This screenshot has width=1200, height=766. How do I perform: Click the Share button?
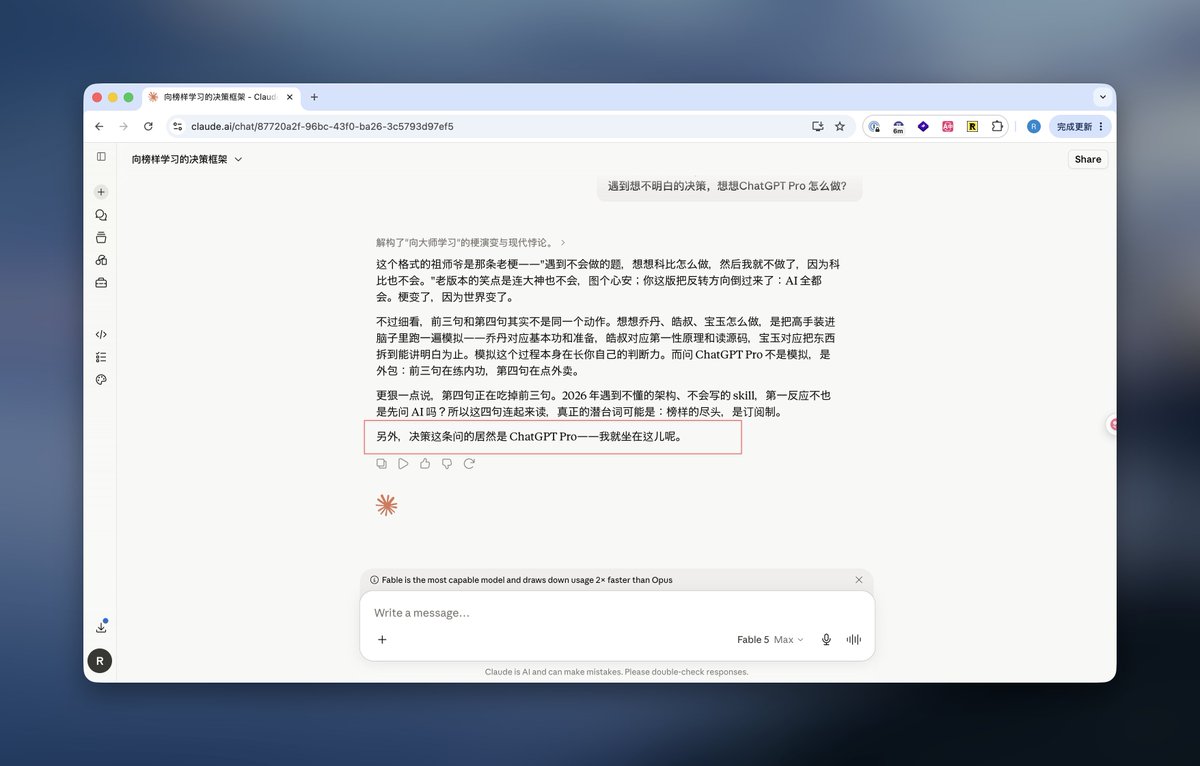(x=1088, y=159)
